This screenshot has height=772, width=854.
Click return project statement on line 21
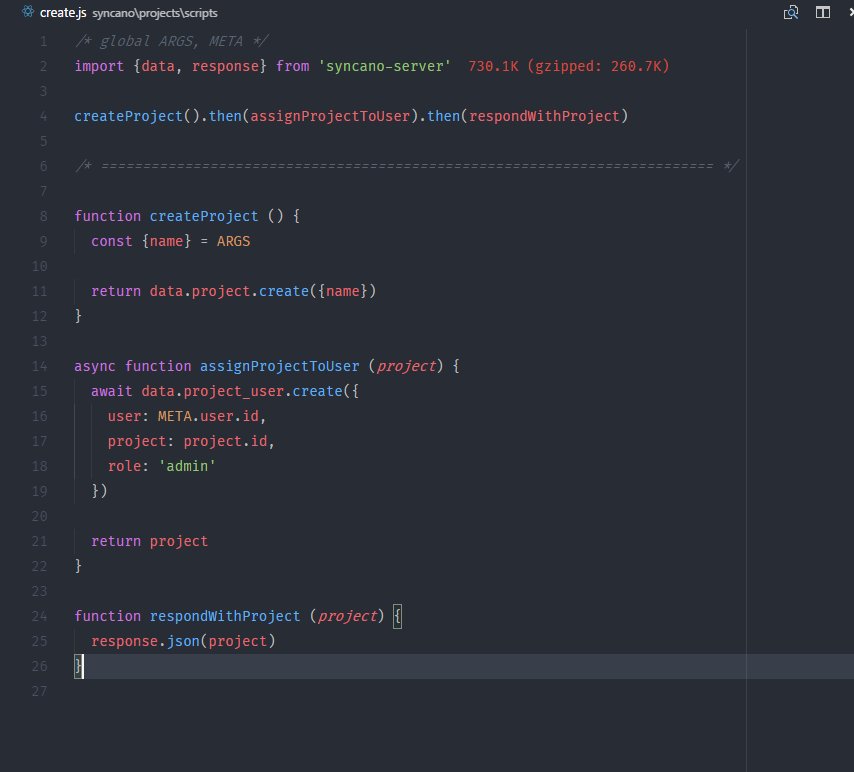click(x=149, y=542)
